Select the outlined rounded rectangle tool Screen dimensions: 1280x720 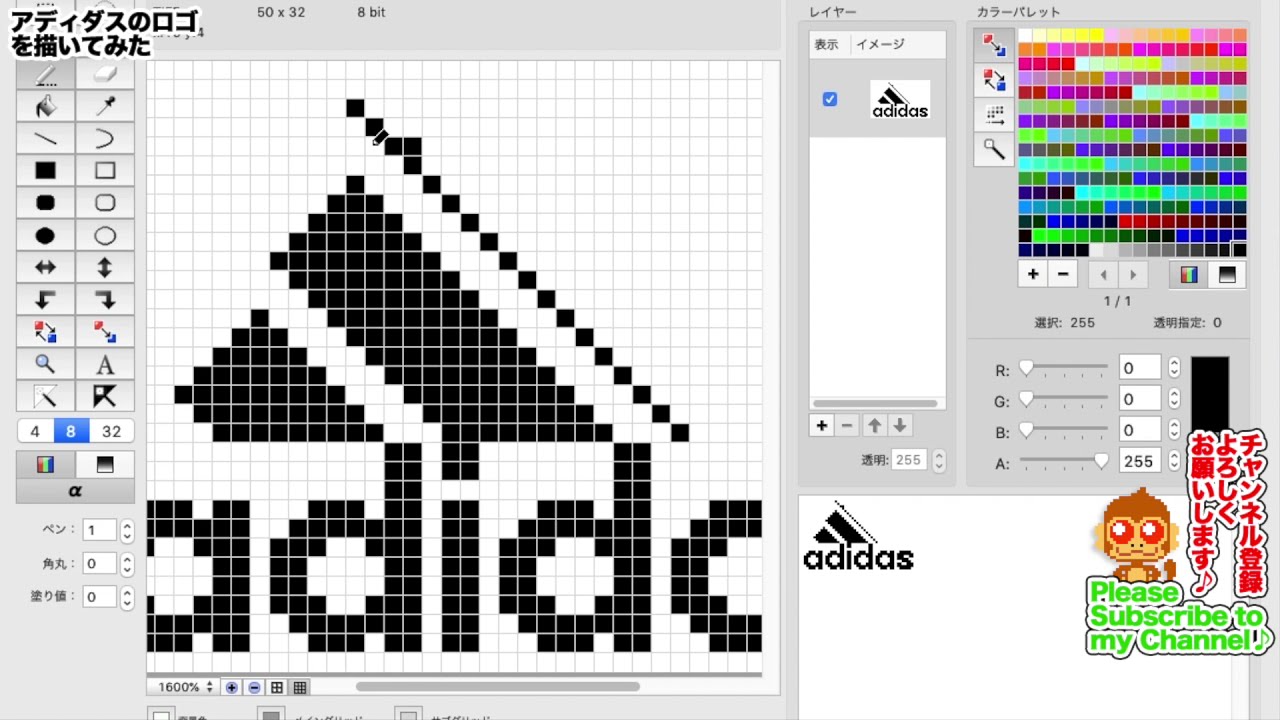click(105, 203)
